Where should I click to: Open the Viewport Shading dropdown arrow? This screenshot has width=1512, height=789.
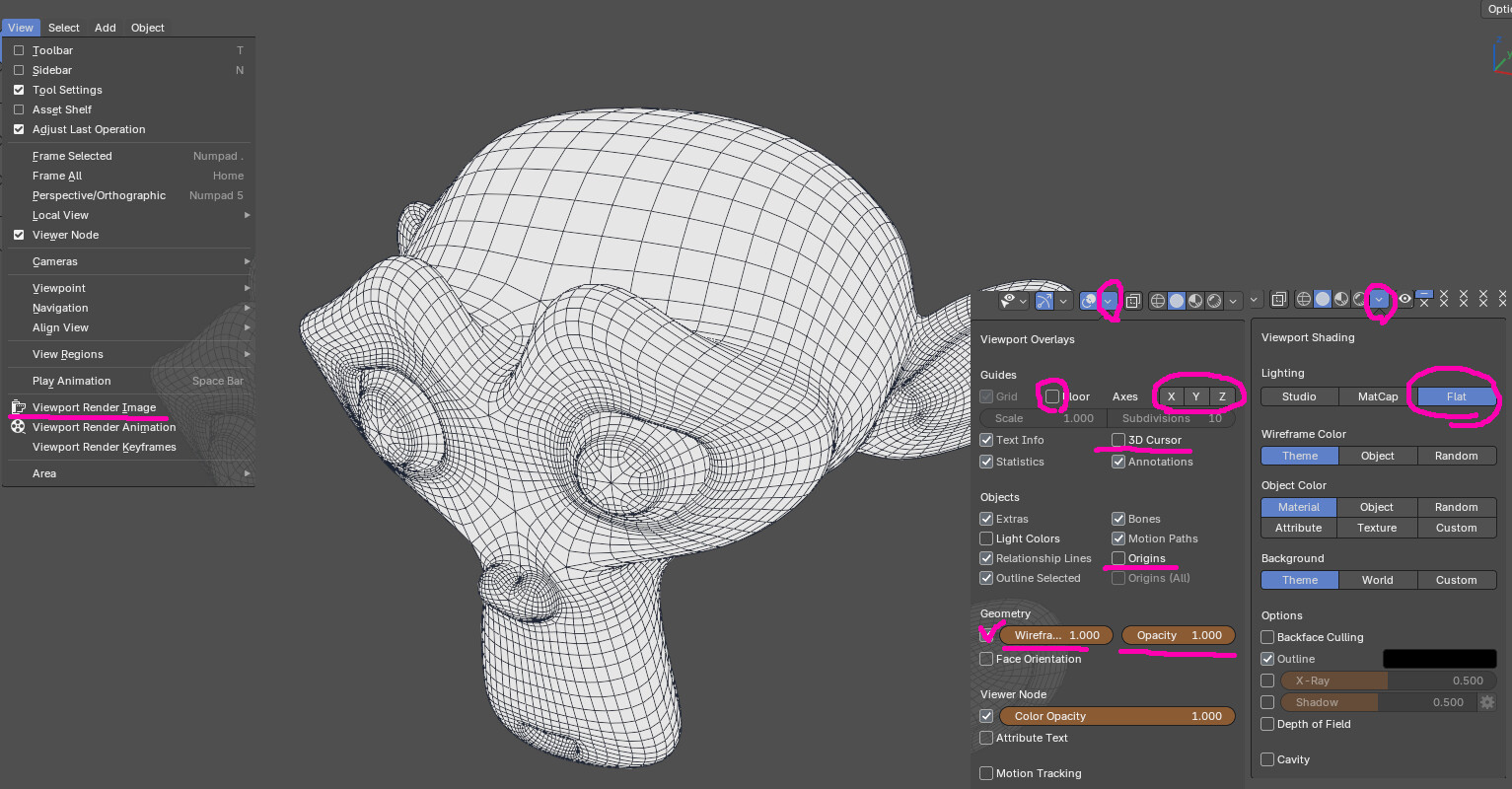click(x=1379, y=299)
